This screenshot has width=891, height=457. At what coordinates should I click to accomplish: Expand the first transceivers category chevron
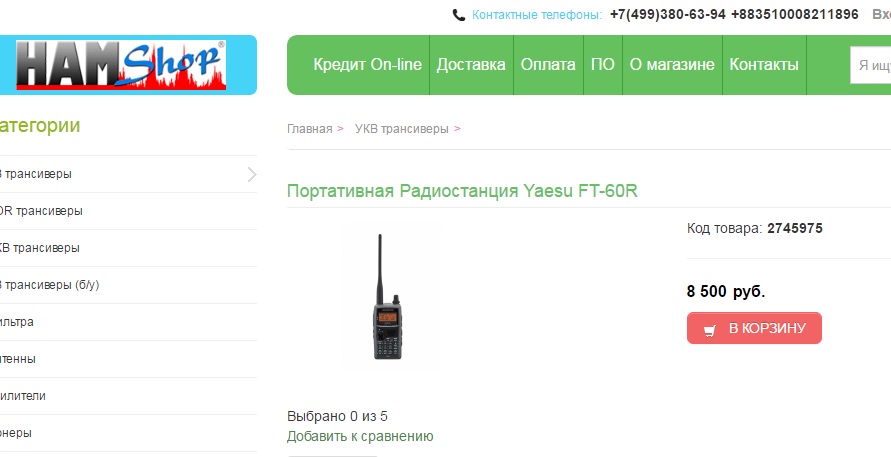point(252,174)
